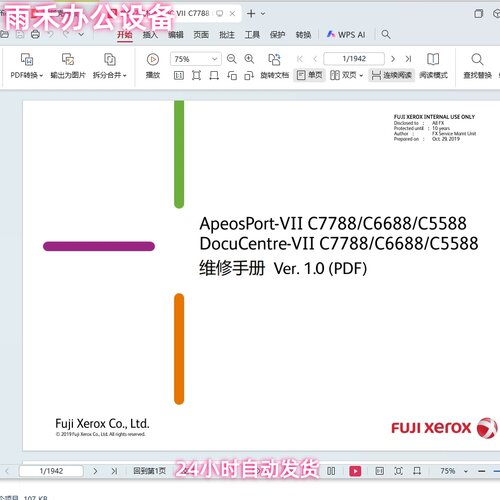
Task: Switch to the 转换 tab
Action: tap(303, 35)
